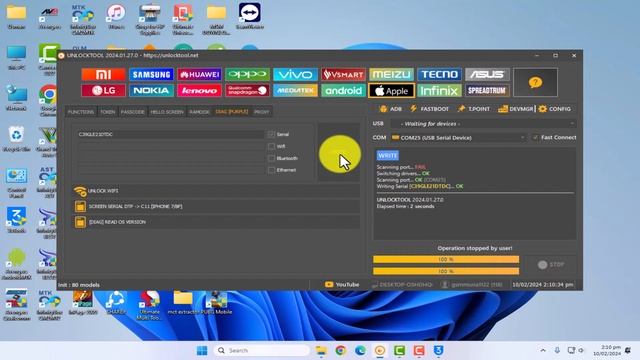
Task: Click the lower 100% progress bar
Action: pyautogui.click(x=446, y=271)
